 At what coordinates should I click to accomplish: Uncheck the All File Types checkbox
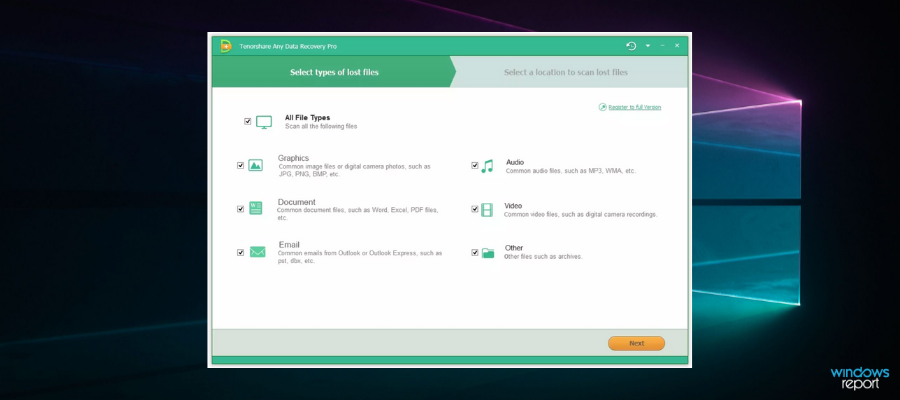247,122
